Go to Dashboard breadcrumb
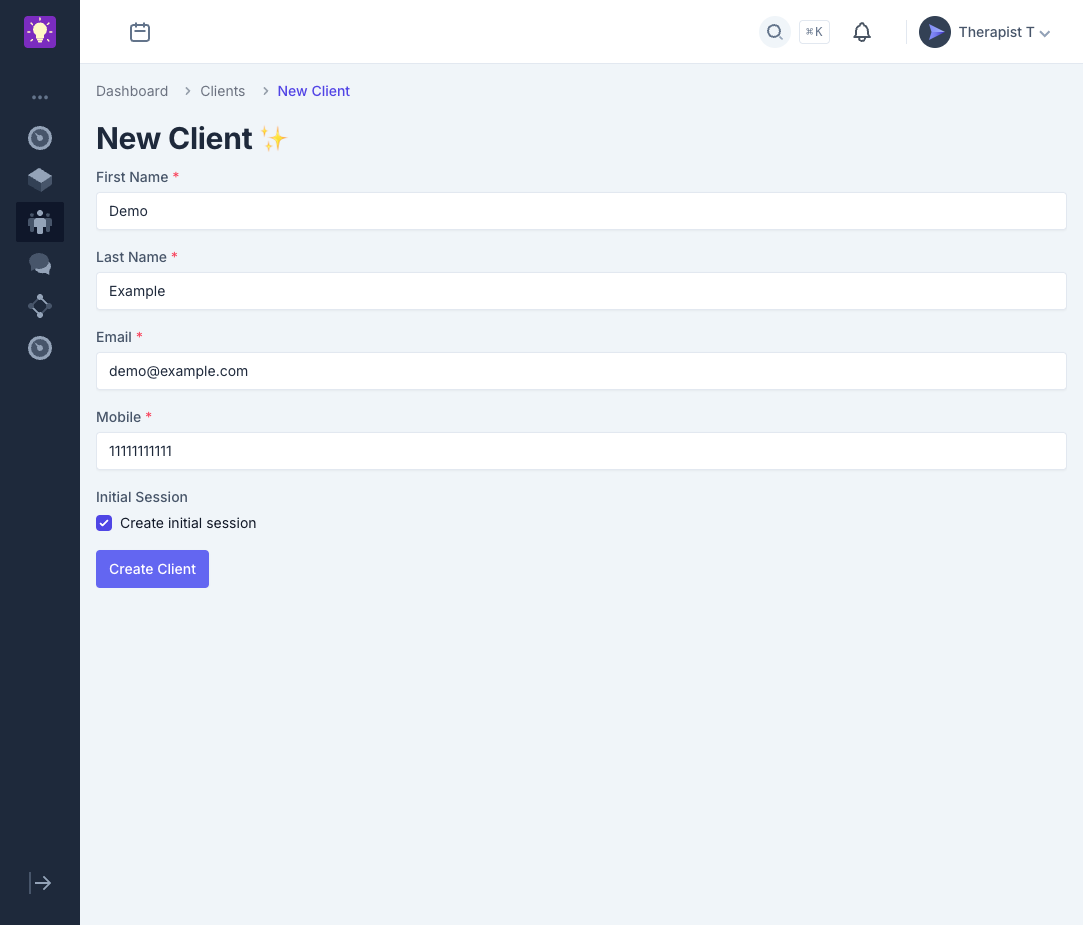The image size is (1083, 925). 132,91
